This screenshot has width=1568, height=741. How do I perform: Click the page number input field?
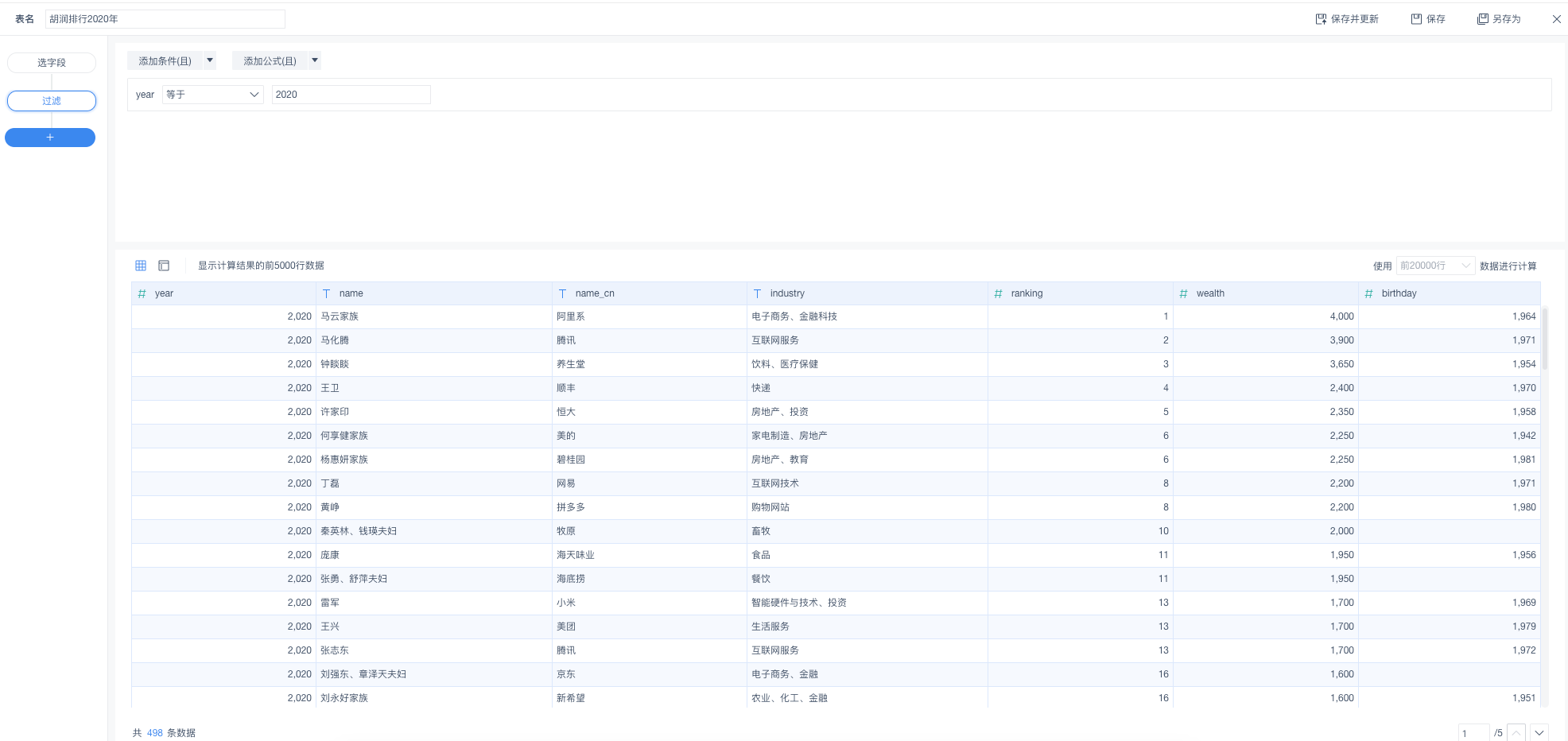(1473, 732)
